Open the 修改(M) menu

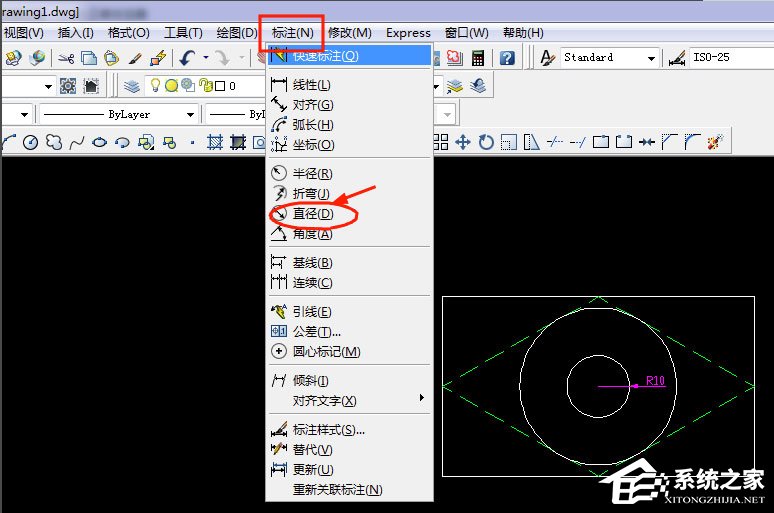point(349,33)
